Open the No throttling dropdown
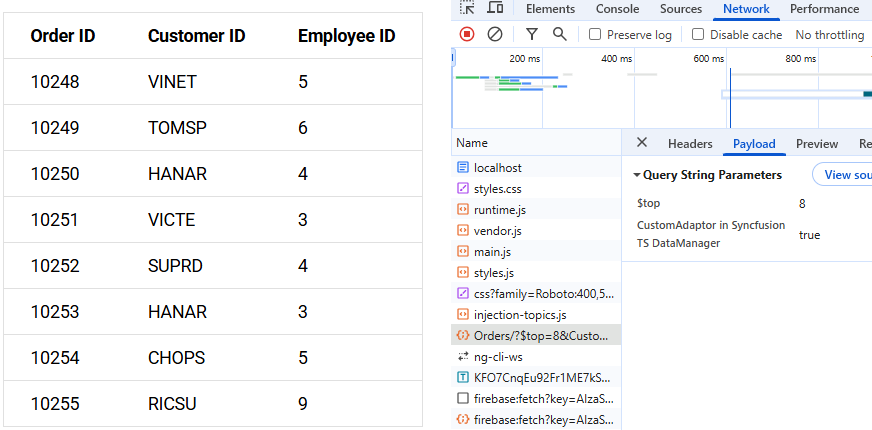Screen dimensions: 872x430 [830, 35]
